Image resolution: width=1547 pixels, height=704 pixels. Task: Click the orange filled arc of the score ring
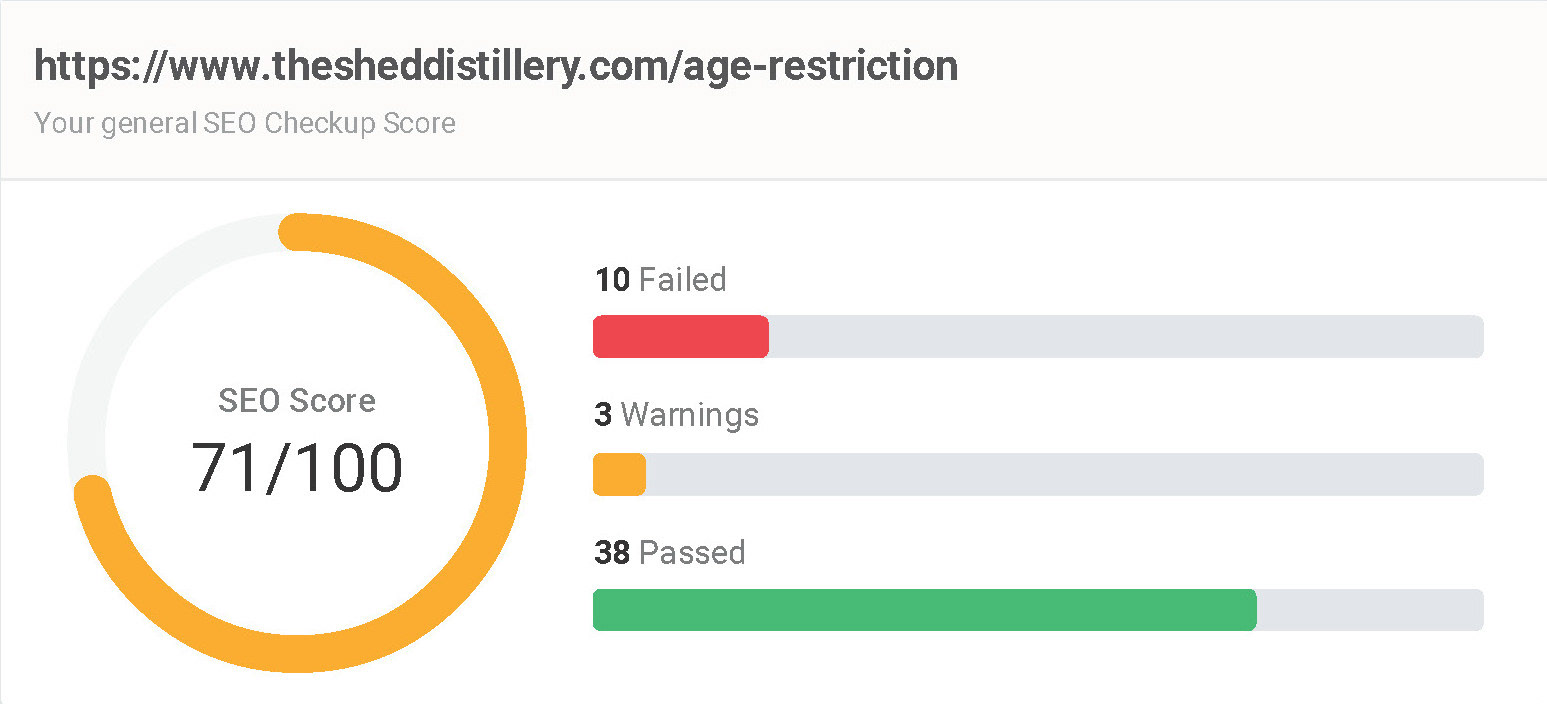coord(507,442)
